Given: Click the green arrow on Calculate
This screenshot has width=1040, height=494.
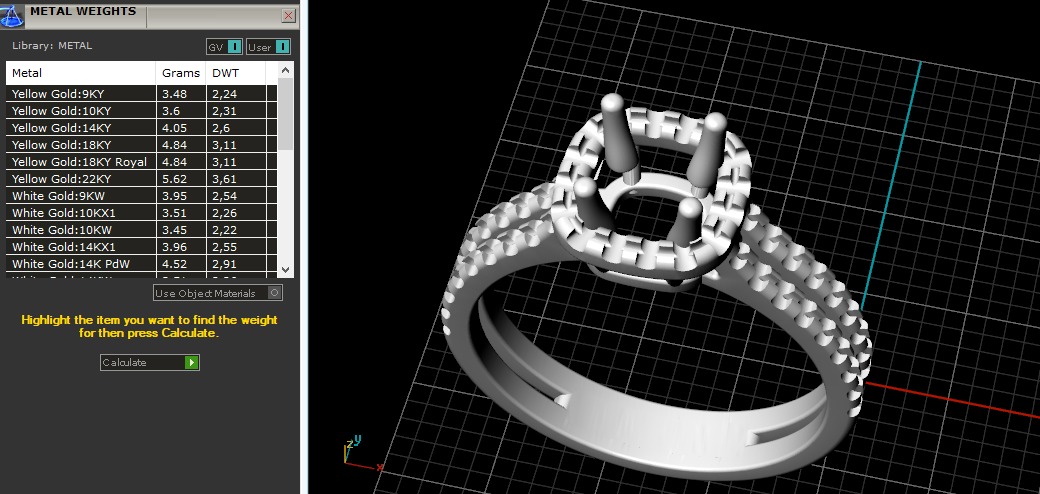Looking at the screenshot, I should 192,362.
